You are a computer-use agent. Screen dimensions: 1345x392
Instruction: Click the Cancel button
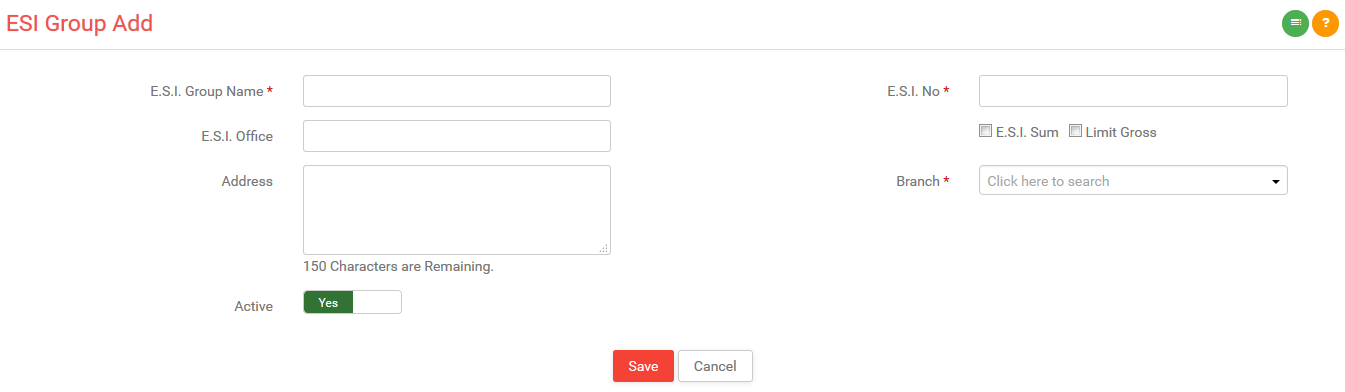pyautogui.click(x=715, y=366)
